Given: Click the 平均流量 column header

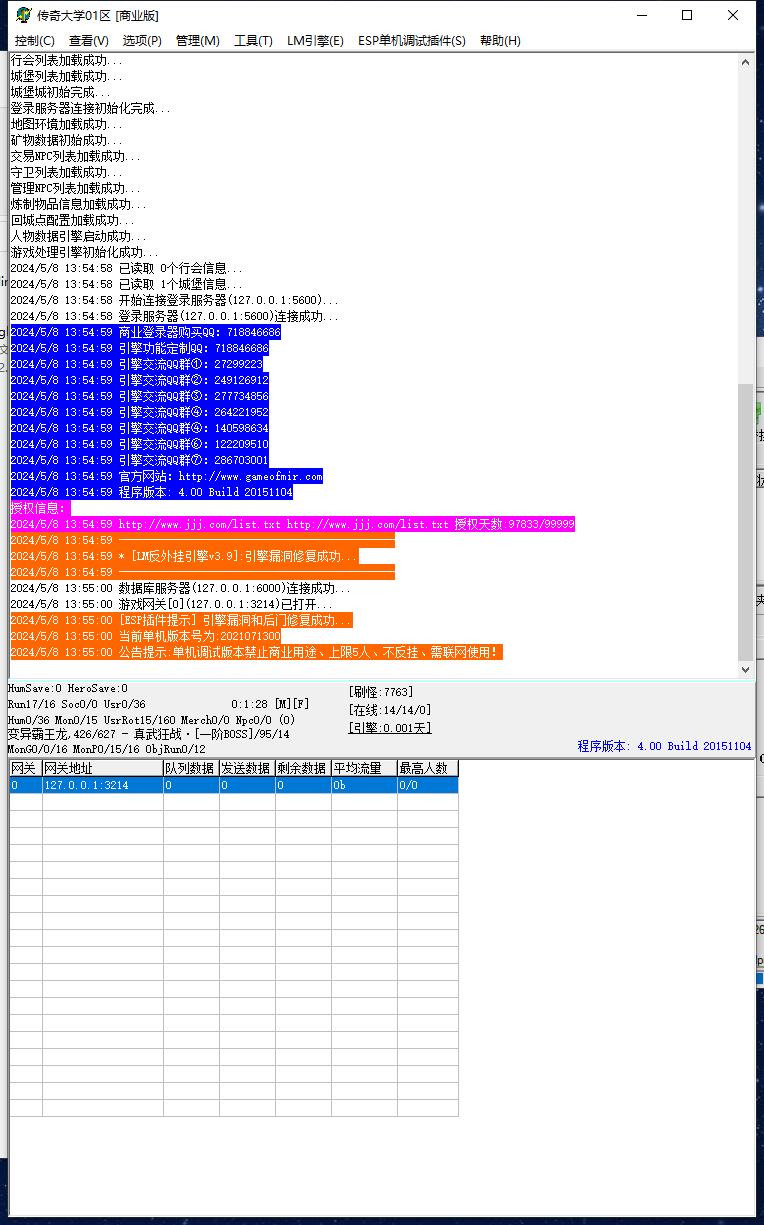Looking at the screenshot, I should coord(365,768).
